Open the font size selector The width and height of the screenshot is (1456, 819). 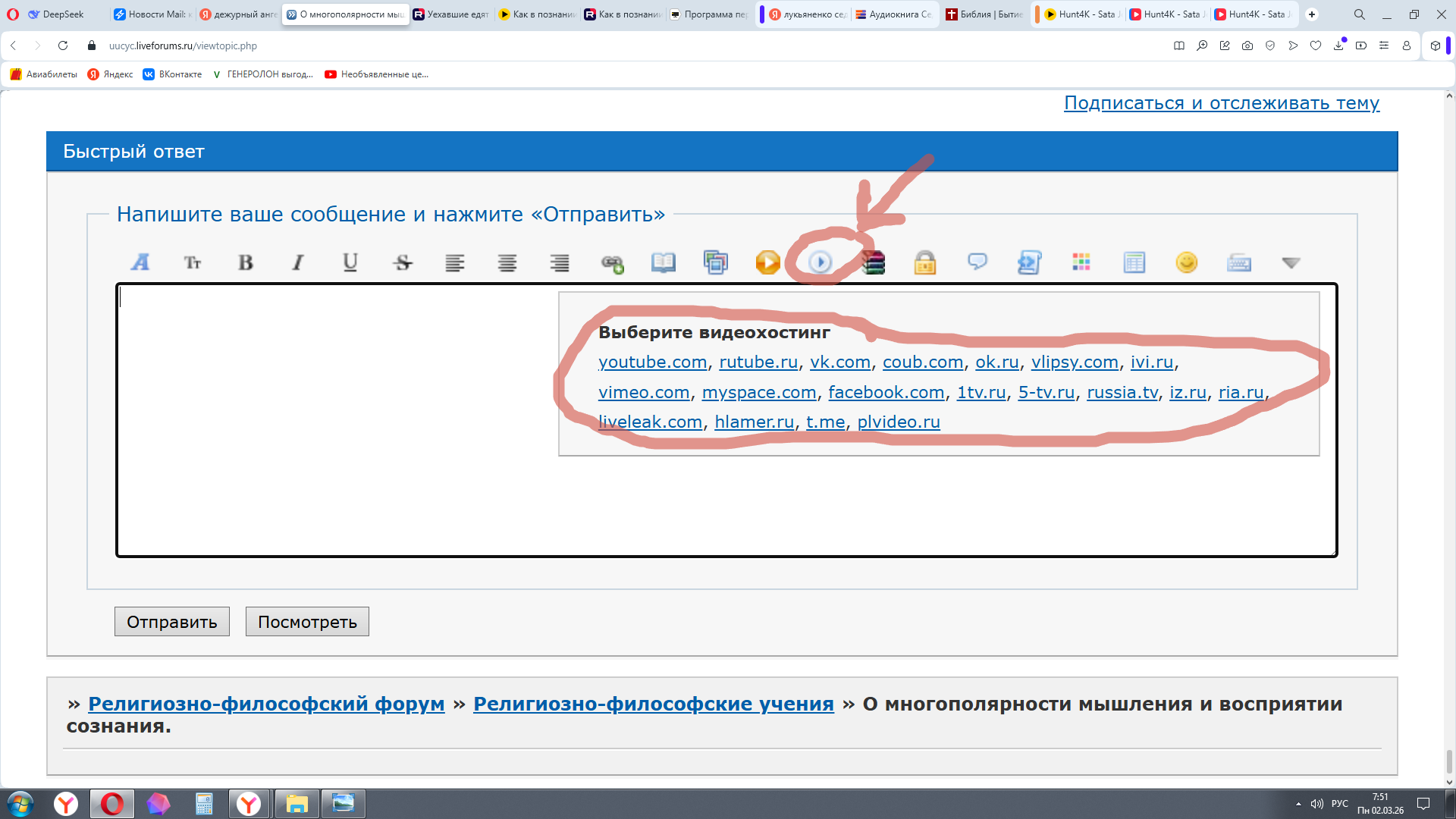tap(193, 262)
